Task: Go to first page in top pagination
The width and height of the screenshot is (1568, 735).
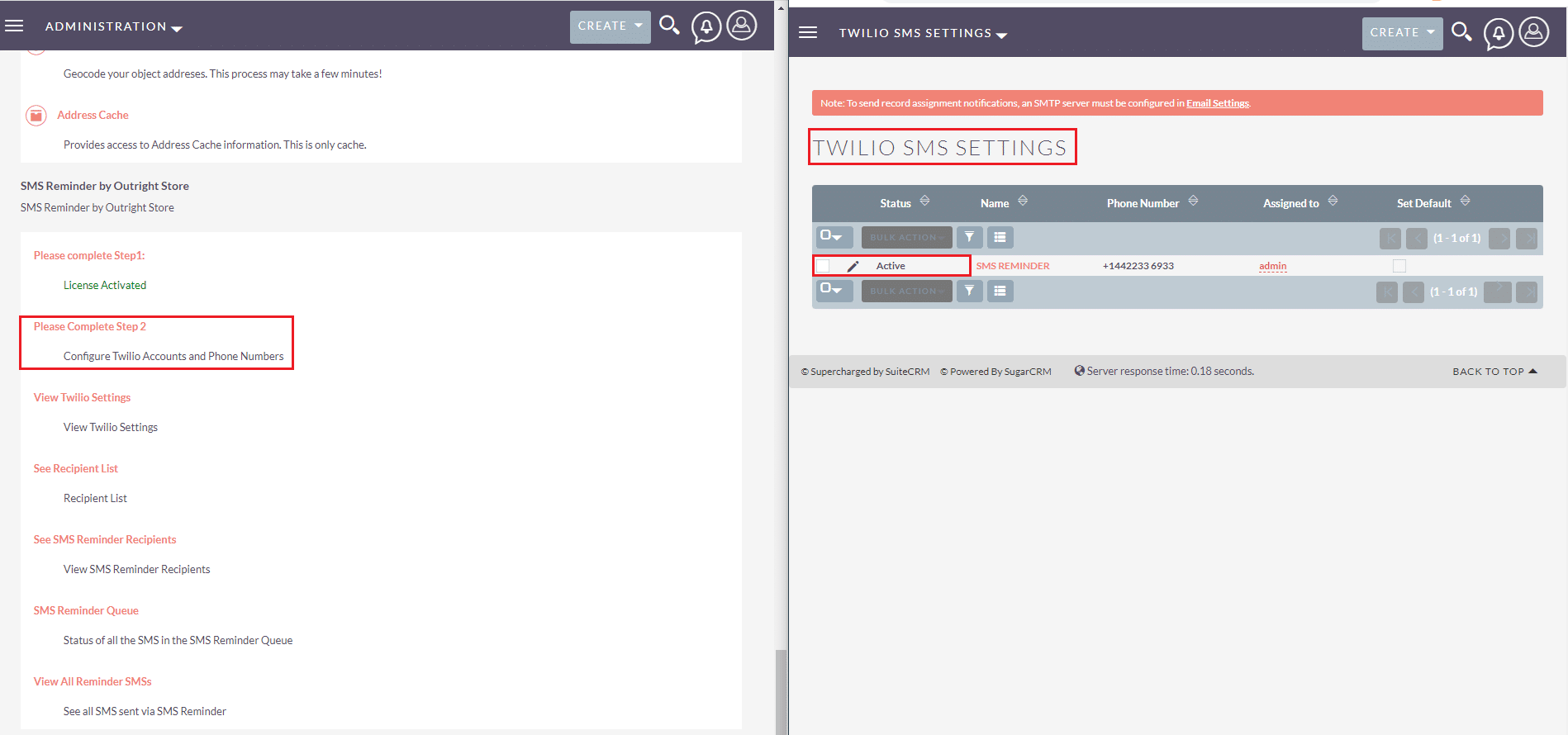Action: (x=1390, y=239)
